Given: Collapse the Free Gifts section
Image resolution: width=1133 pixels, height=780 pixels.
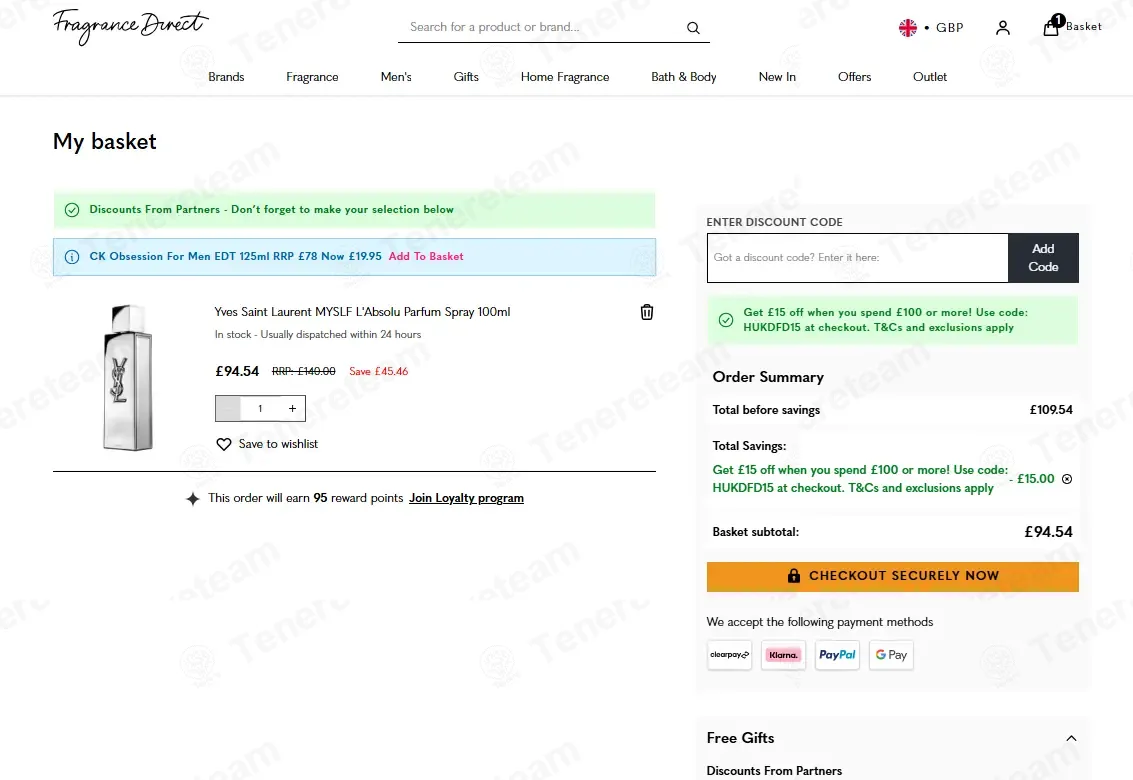Looking at the screenshot, I should click(1071, 738).
